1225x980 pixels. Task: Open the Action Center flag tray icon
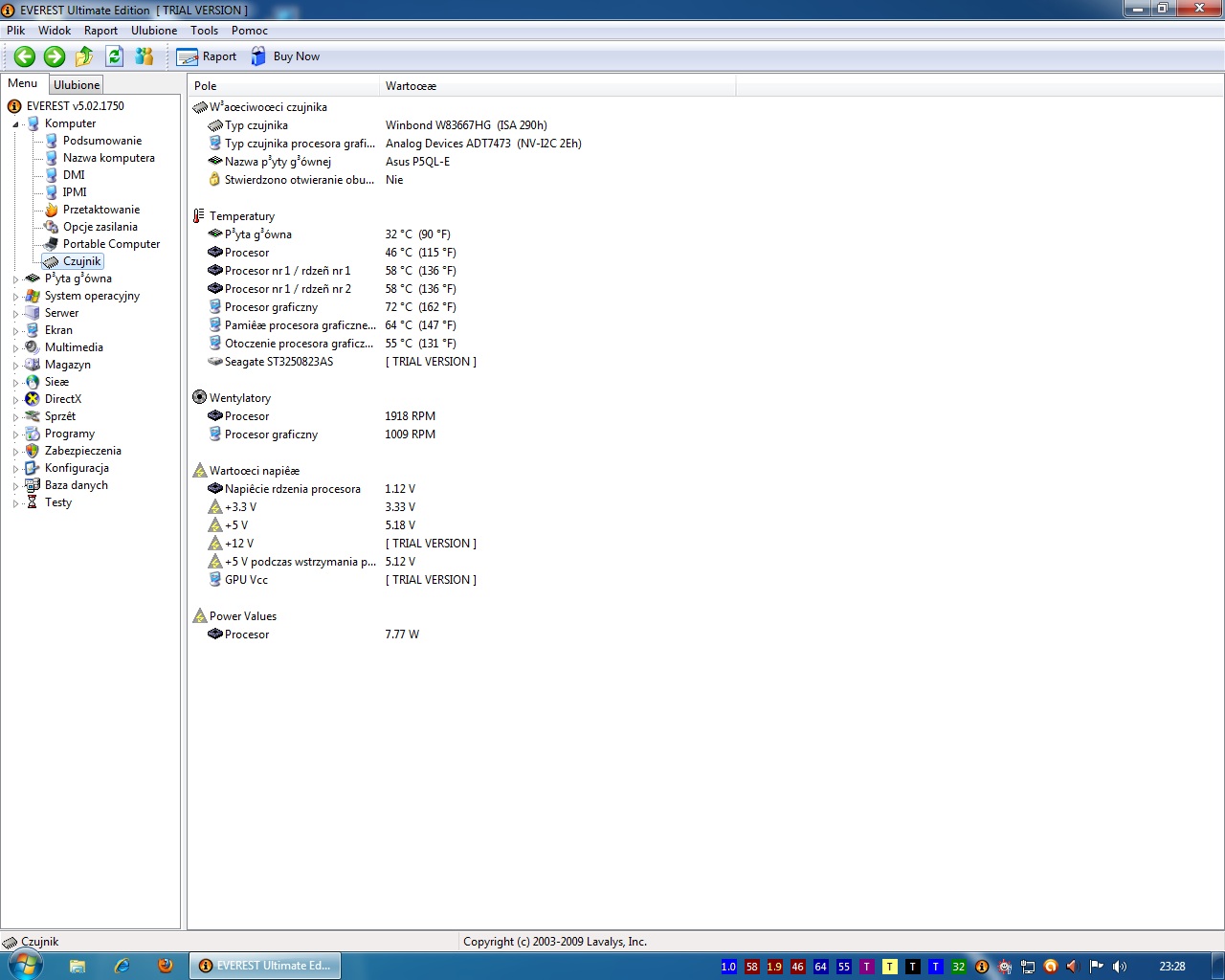1096,967
